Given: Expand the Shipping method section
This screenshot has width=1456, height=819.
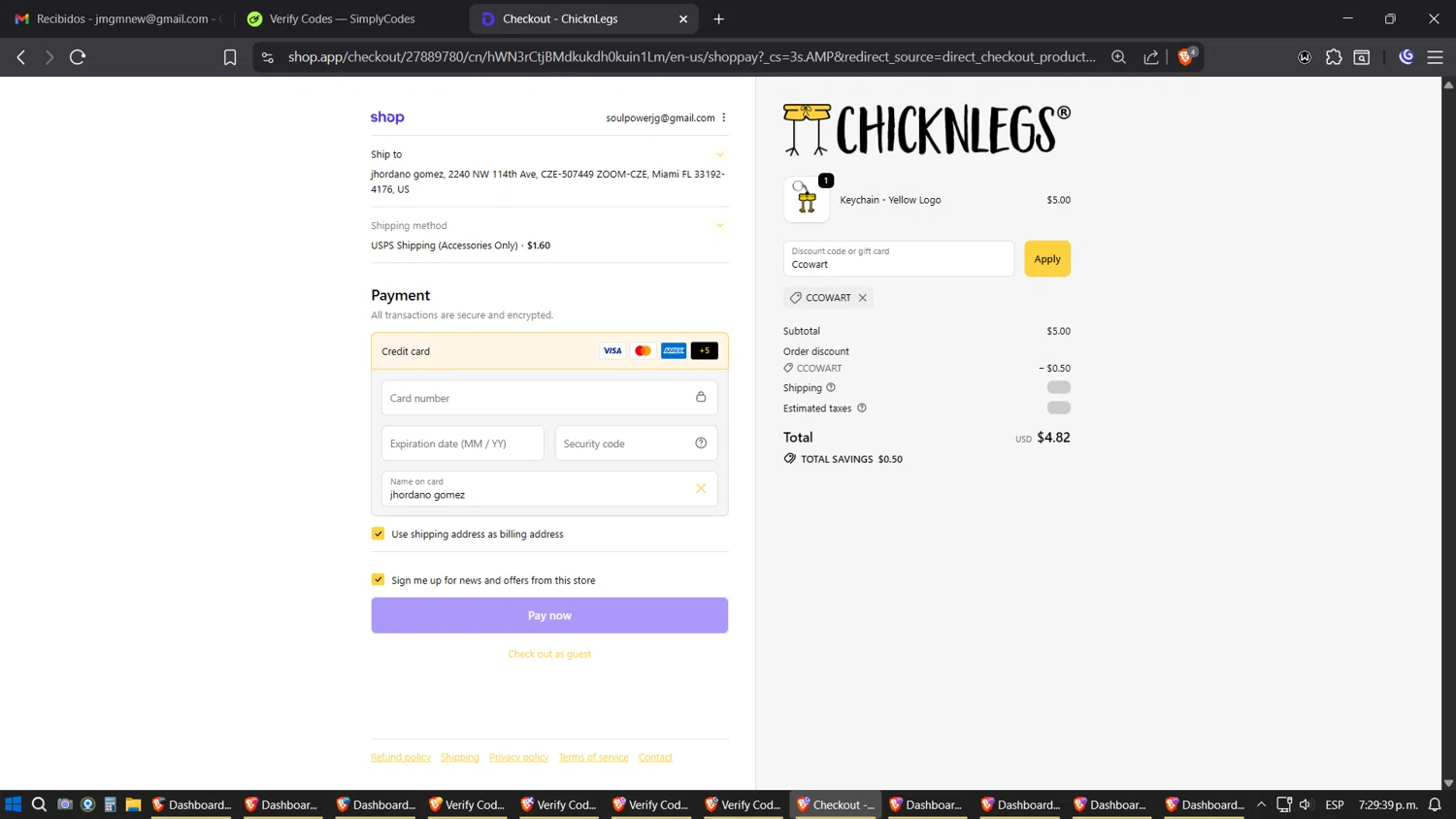Looking at the screenshot, I should click(x=720, y=225).
